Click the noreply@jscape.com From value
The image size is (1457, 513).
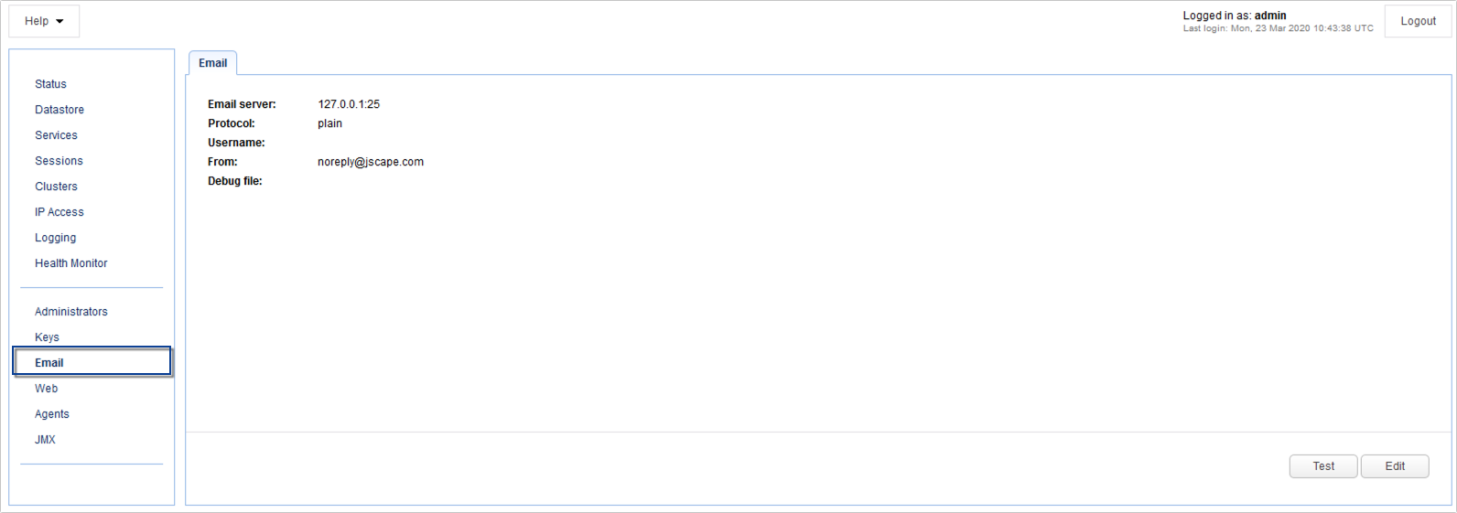(x=371, y=162)
